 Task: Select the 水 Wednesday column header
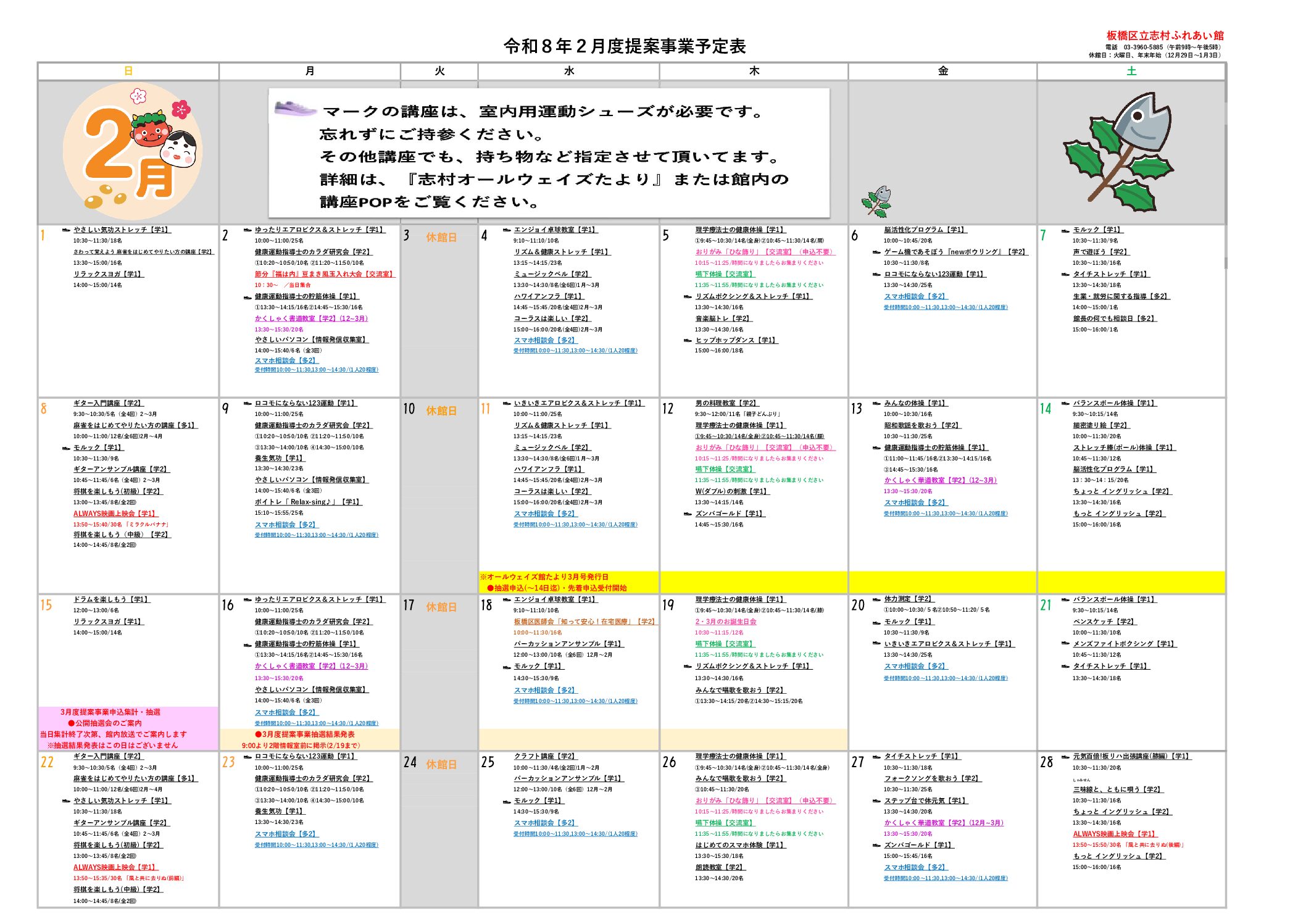click(568, 71)
